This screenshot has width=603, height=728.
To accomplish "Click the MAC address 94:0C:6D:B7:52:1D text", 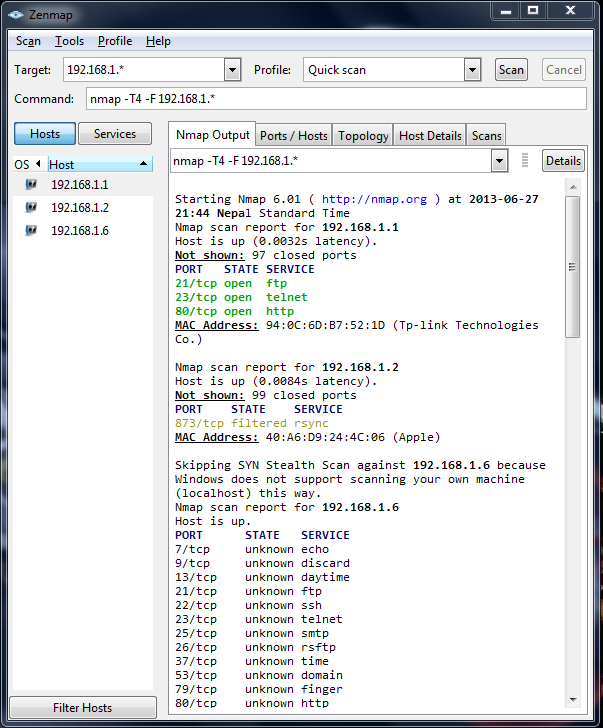I will pyautogui.click(x=325, y=325).
